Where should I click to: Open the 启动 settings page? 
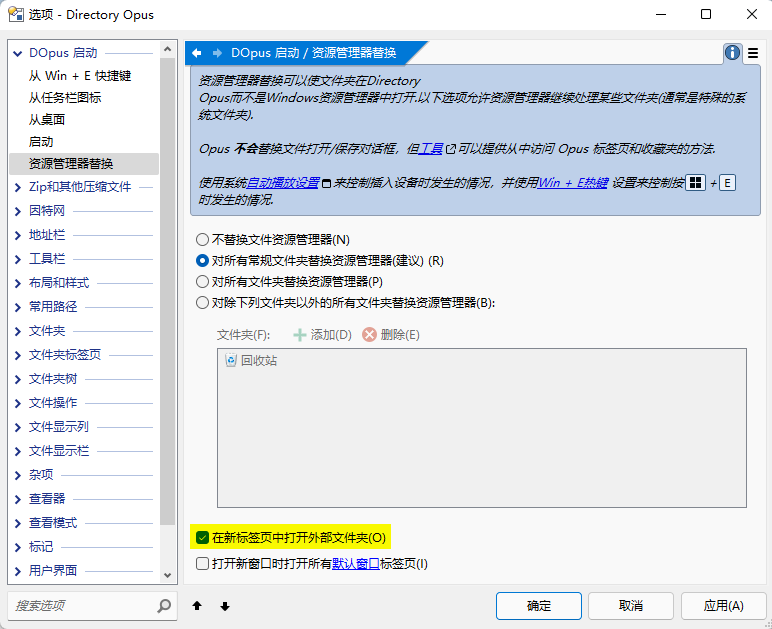[x=41, y=142]
